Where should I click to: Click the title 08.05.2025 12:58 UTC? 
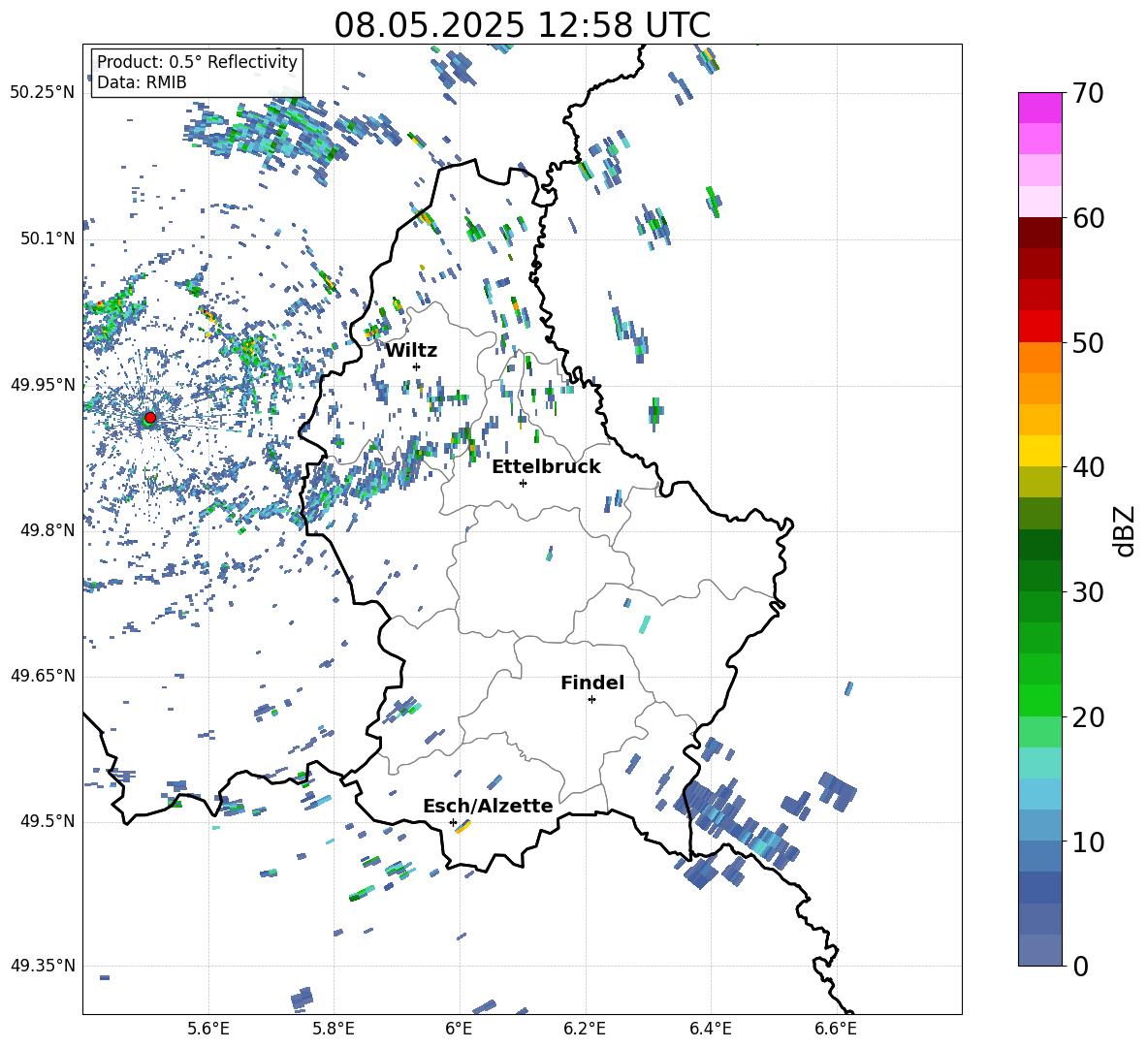(522, 25)
